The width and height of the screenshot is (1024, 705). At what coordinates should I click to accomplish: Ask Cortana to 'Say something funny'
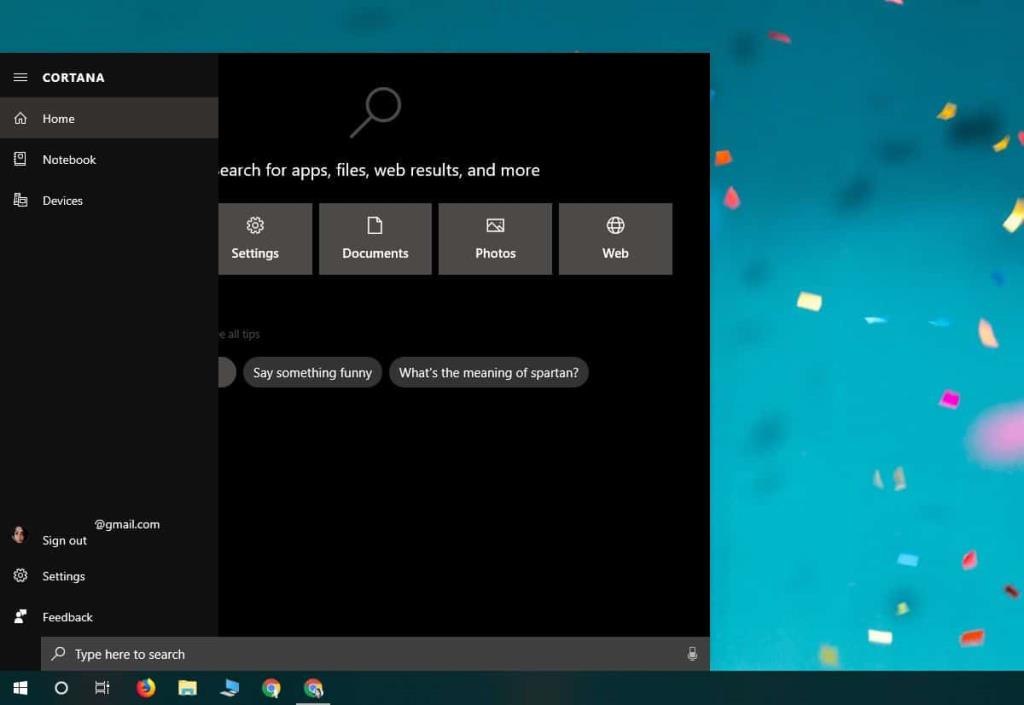[312, 372]
